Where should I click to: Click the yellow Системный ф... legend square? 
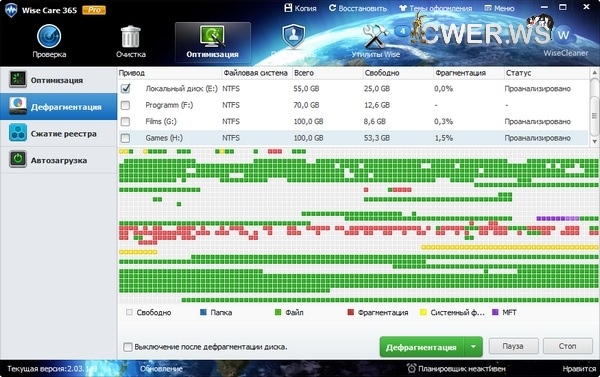423,312
